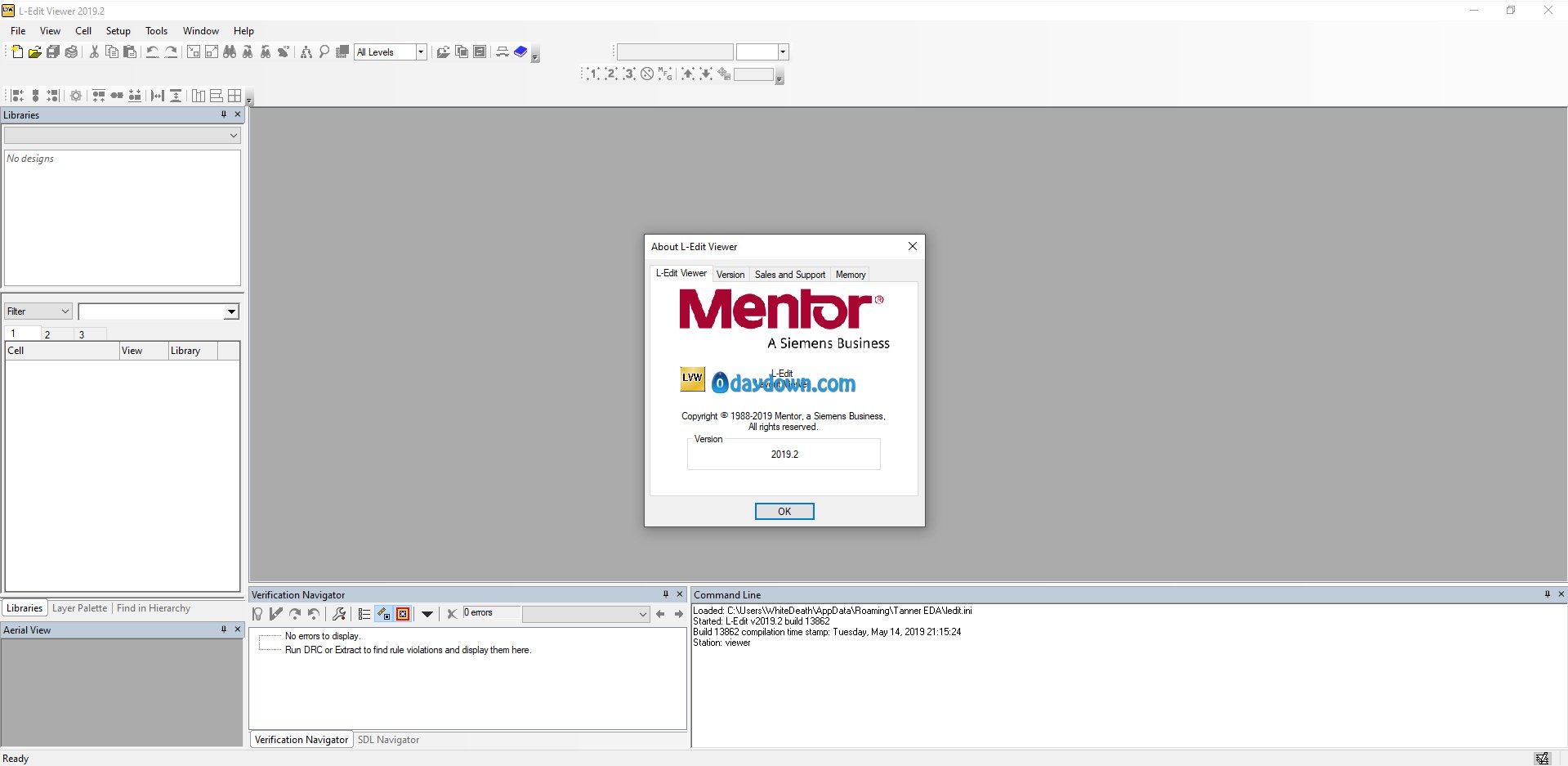Click the numbered icon 1 in toolbar

click(x=593, y=74)
